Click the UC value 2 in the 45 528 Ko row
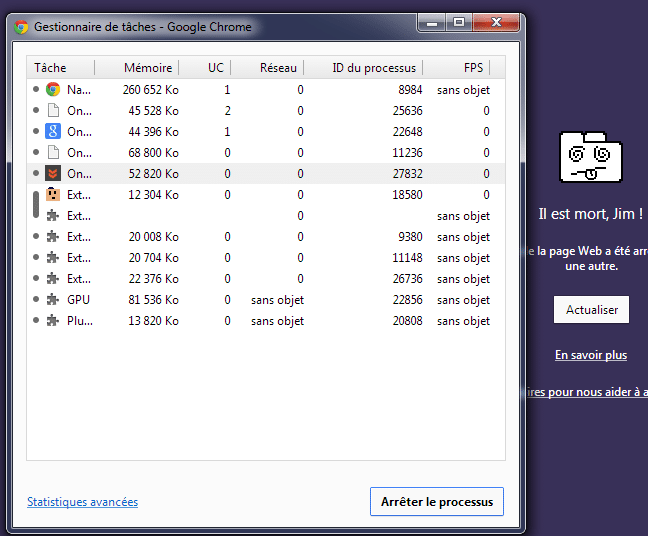Image resolution: width=648 pixels, height=536 pixels. click(227, 111)
